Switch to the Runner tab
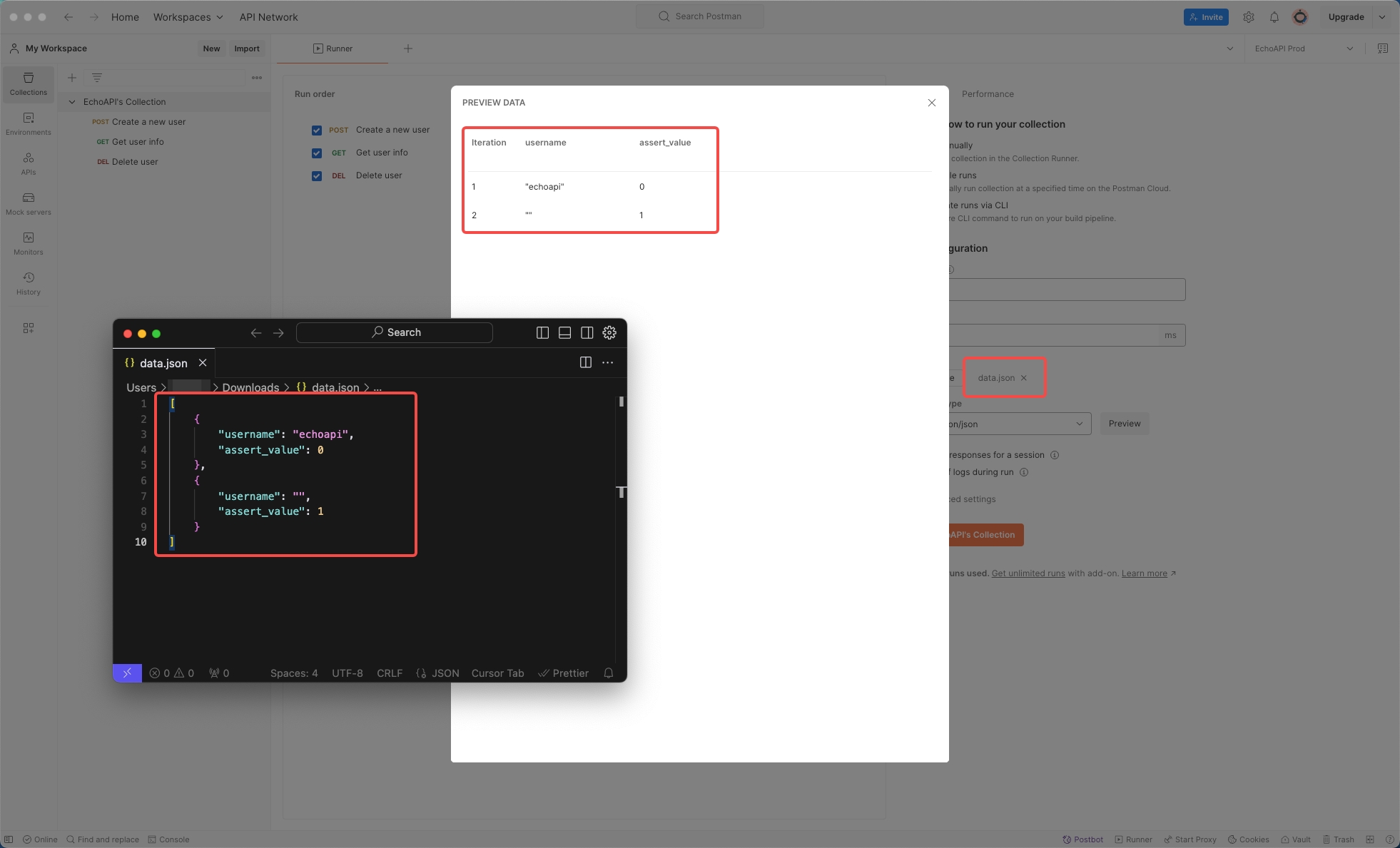 tap(333, 48)
